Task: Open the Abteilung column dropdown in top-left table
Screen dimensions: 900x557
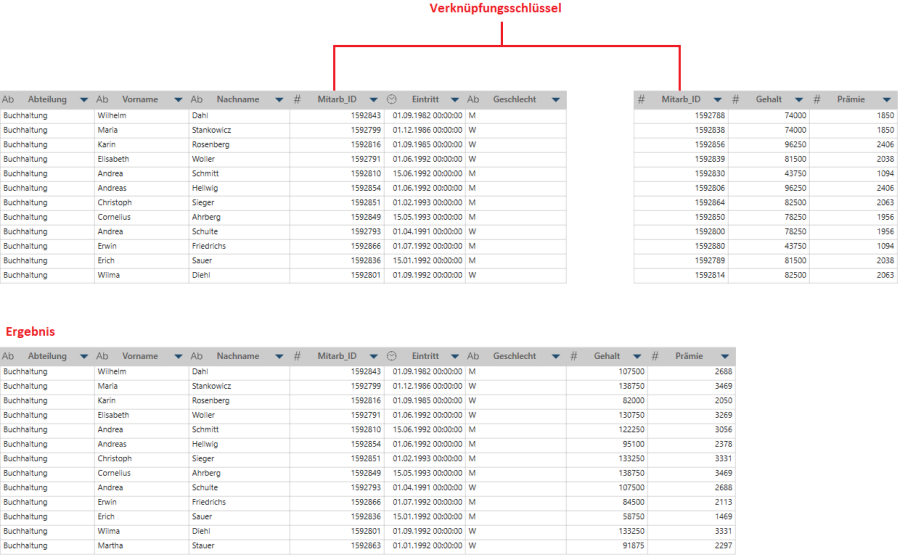Action: [84, 100]
